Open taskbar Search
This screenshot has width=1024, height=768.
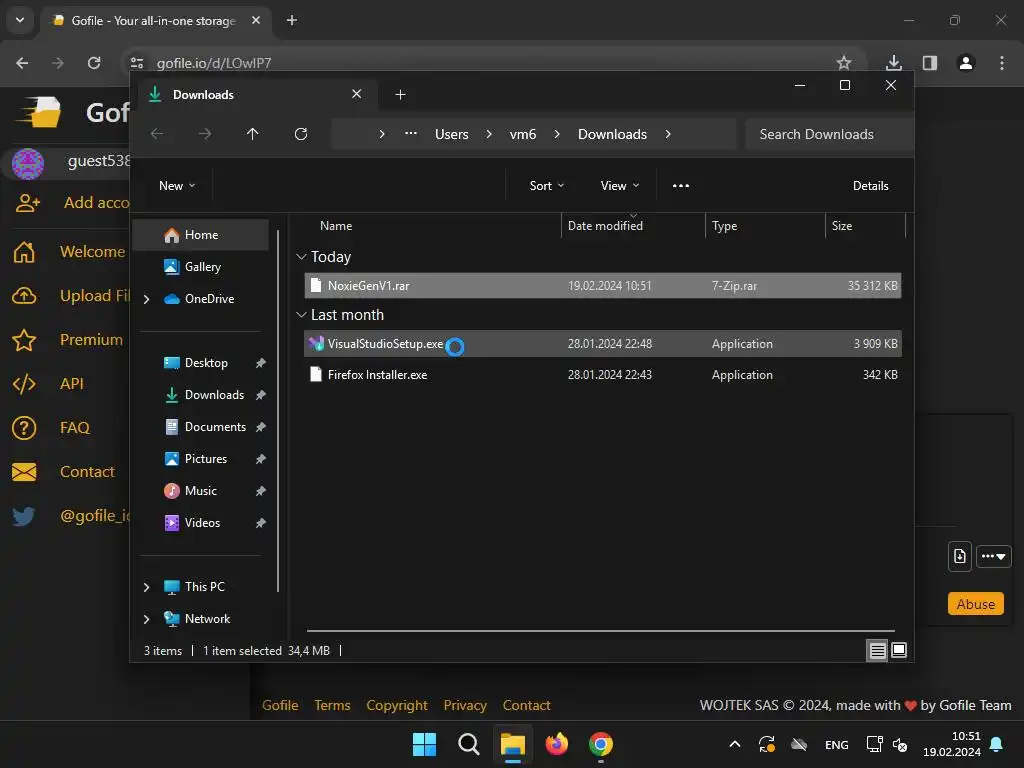tap(468, 744)
